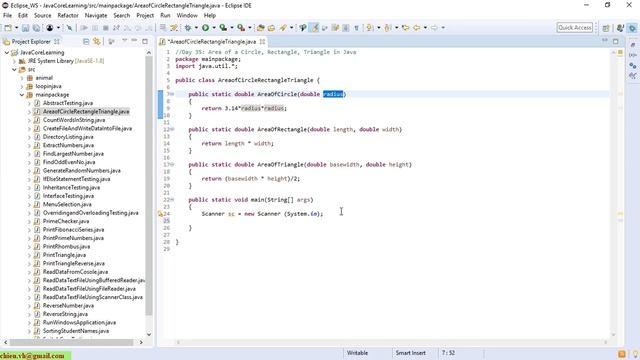Maximize the Project Explorer view
Viewport: 640px width, 360px height.
[x=145, y=41]
